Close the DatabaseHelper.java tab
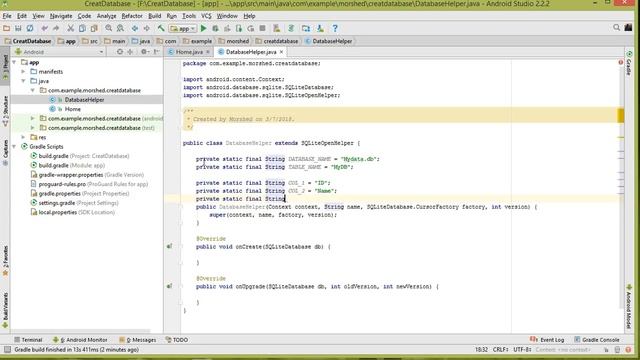The image size is (640, 360). pyautogui.click(x=281, y=52)
